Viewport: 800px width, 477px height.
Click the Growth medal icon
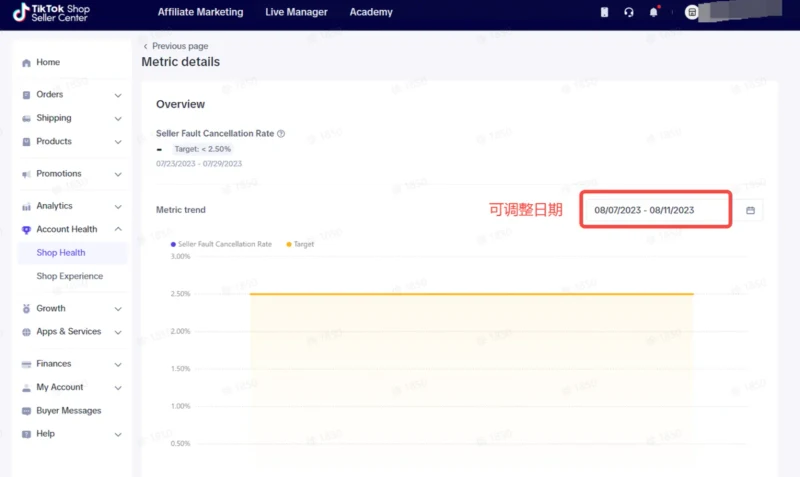tap(27, 309)
